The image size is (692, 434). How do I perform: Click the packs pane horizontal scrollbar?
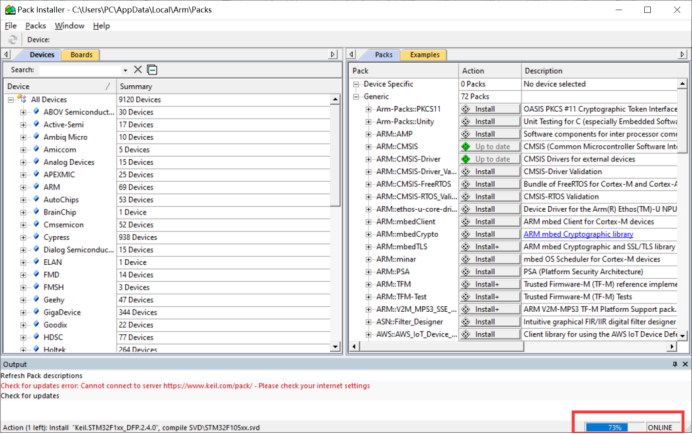441,347
